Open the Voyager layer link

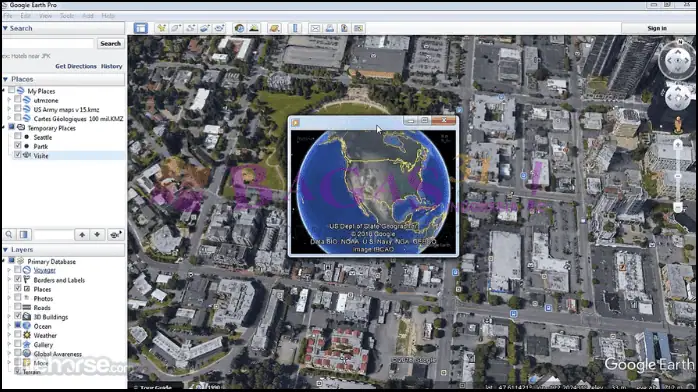(45, 270)
